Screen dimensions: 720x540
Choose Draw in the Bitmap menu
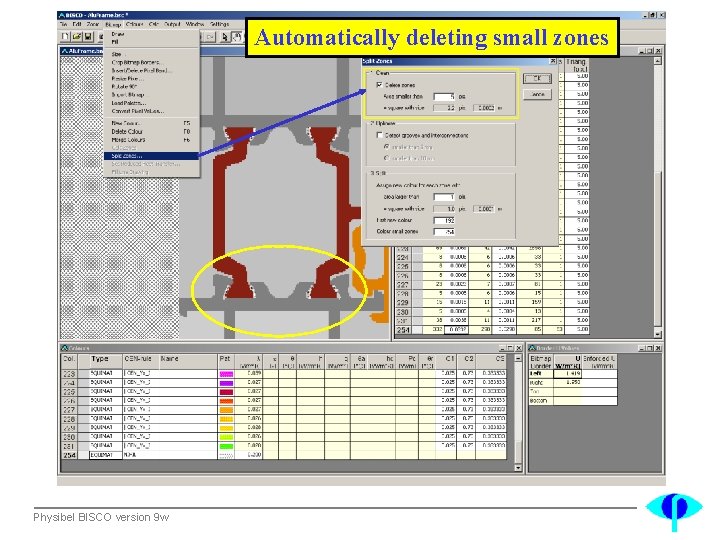click(x=152, y=34)
